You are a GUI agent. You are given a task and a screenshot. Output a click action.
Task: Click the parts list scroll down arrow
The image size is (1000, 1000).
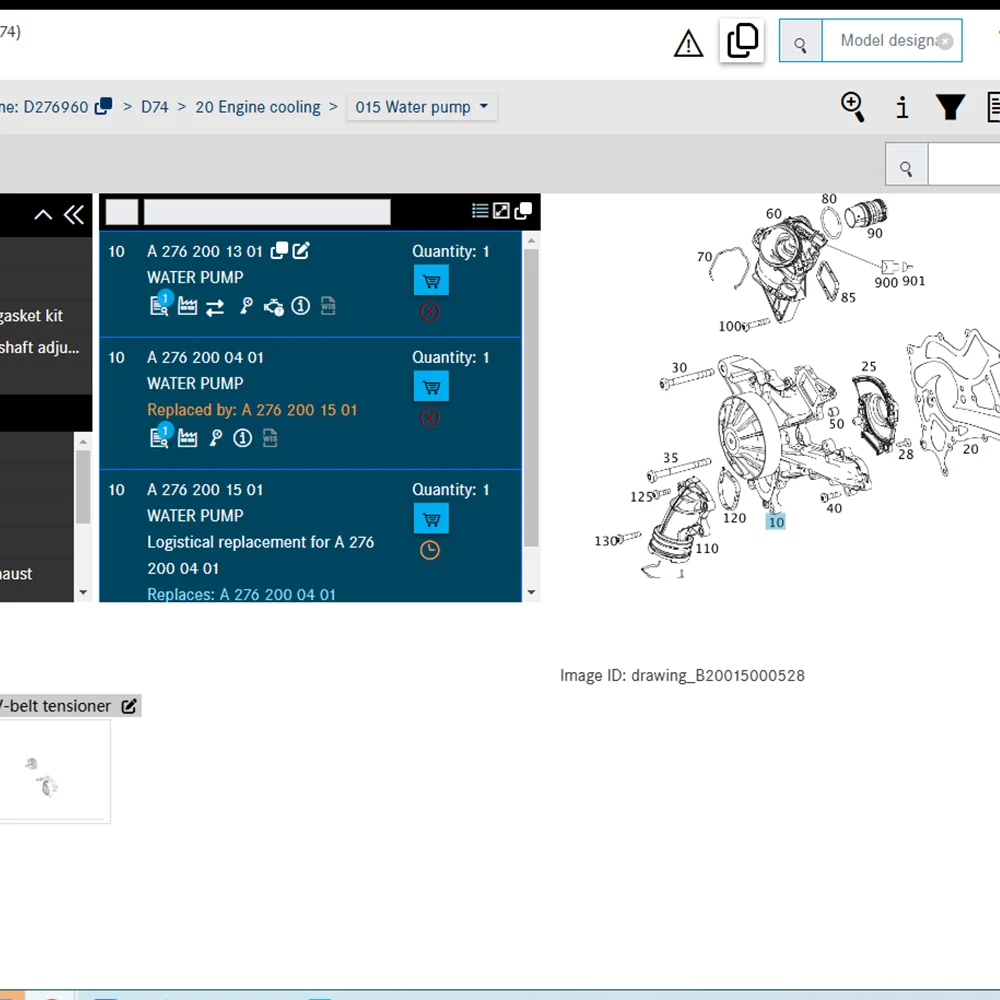531,592
